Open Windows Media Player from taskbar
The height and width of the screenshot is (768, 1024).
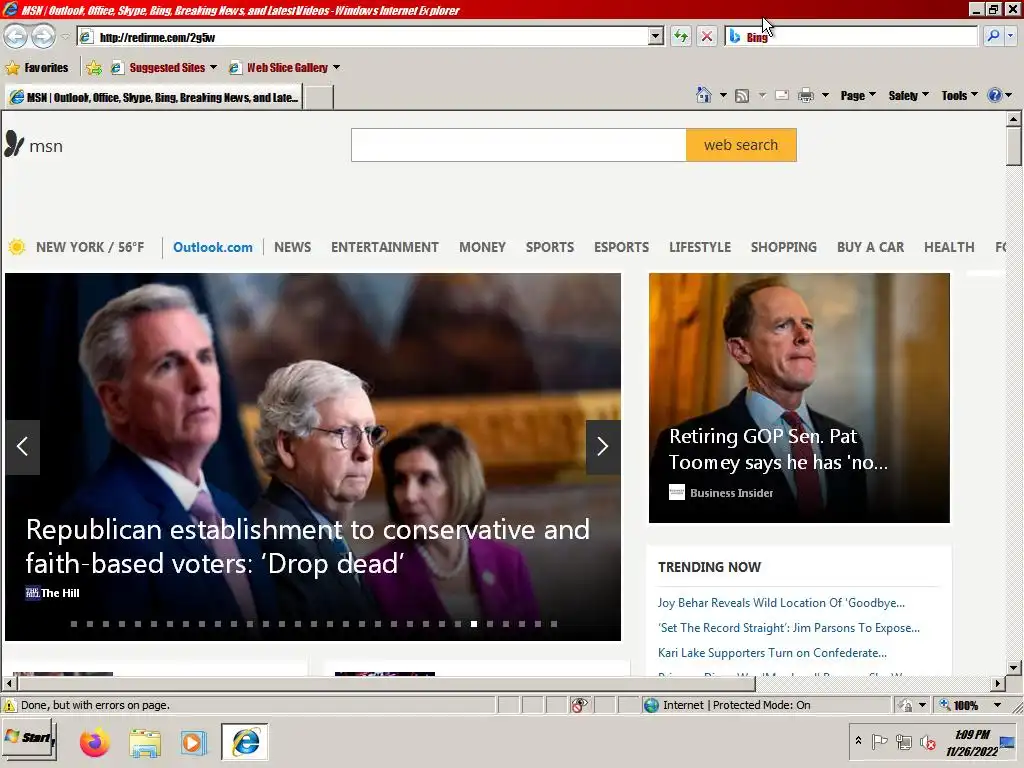pyautogui.click(x=193, y=743)
